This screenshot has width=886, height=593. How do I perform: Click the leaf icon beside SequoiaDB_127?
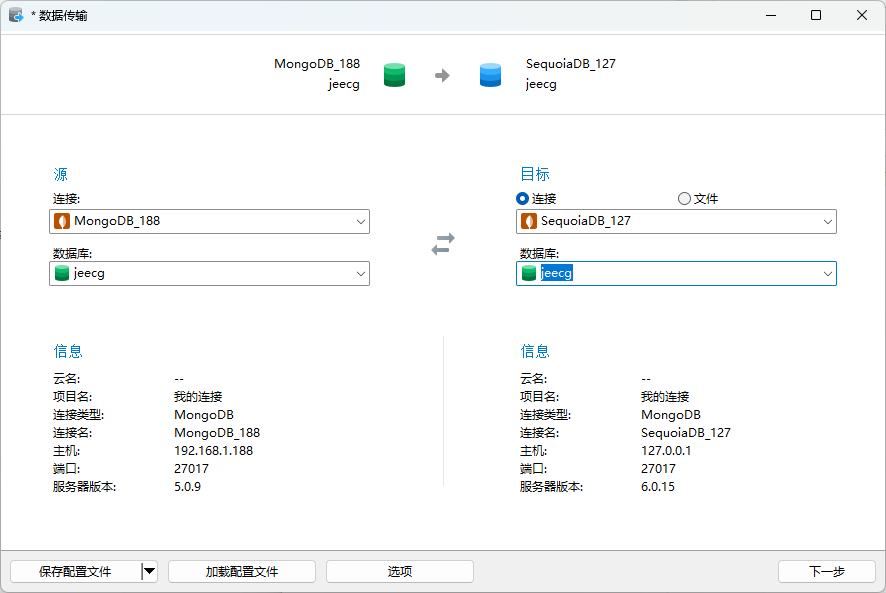529,221
